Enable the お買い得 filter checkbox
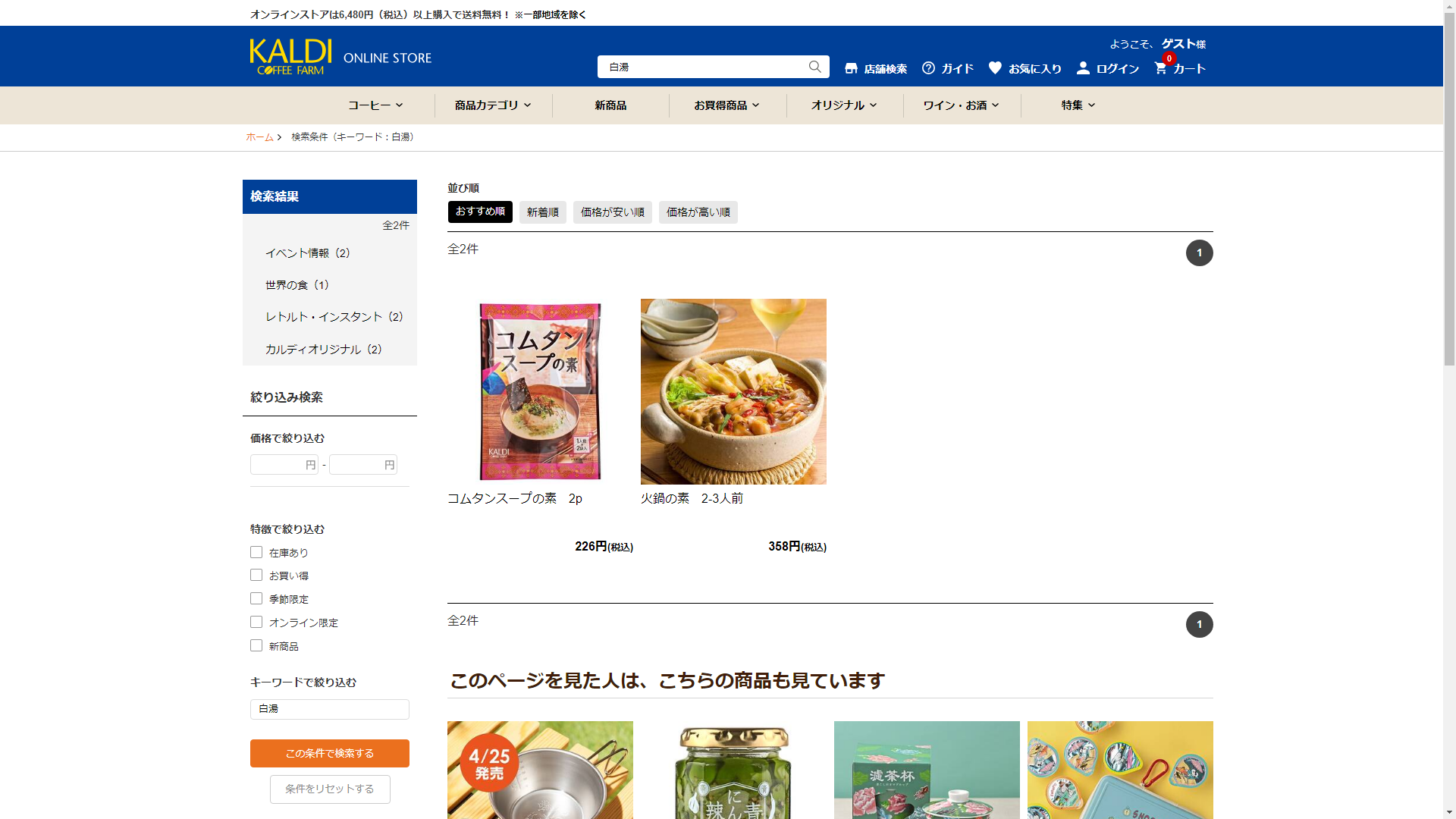Image resolution: width=1456 pixels, height=819 pixels. [256, 575]
